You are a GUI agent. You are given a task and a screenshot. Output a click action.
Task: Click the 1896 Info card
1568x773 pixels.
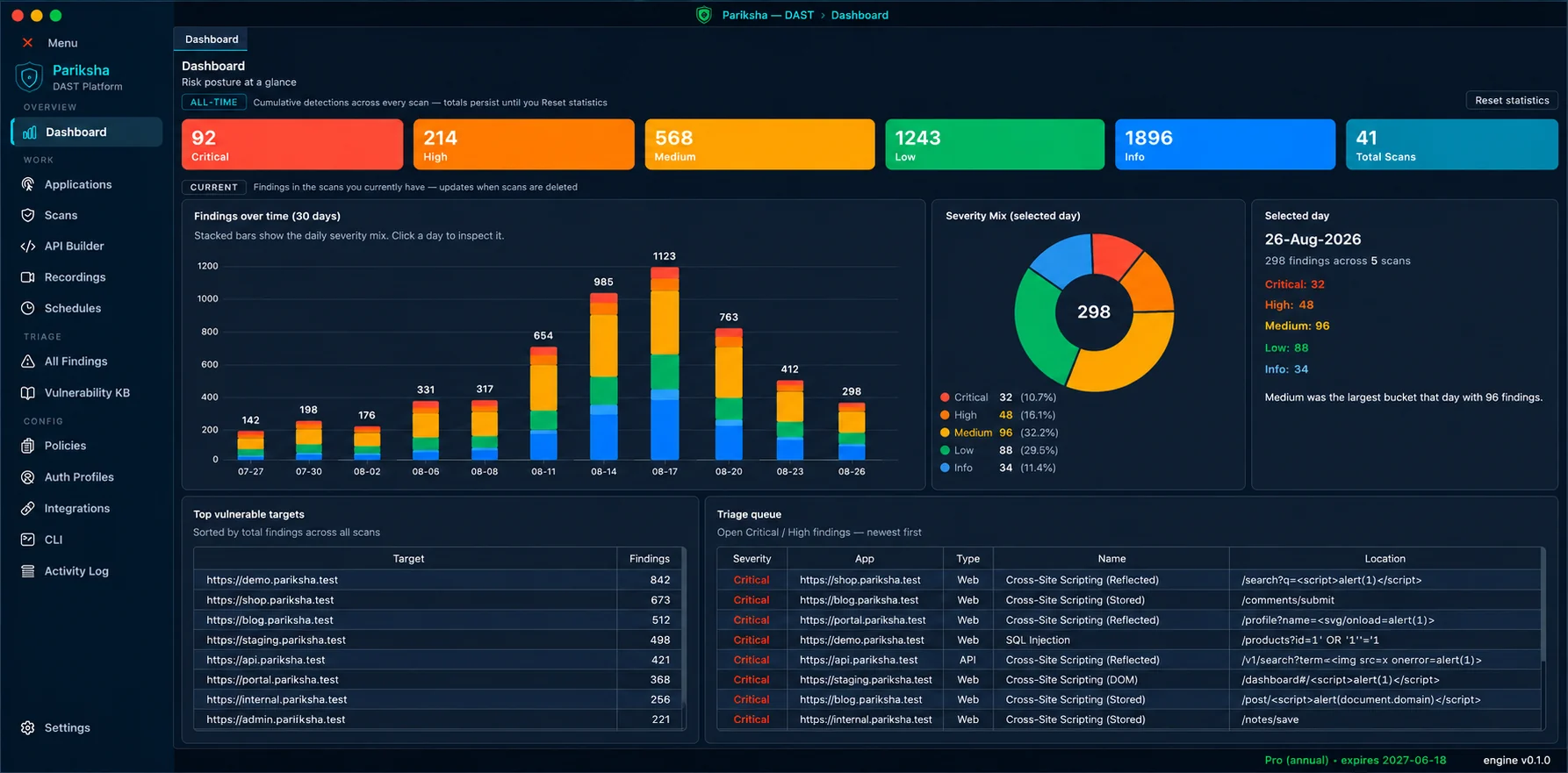[1225, 145]
